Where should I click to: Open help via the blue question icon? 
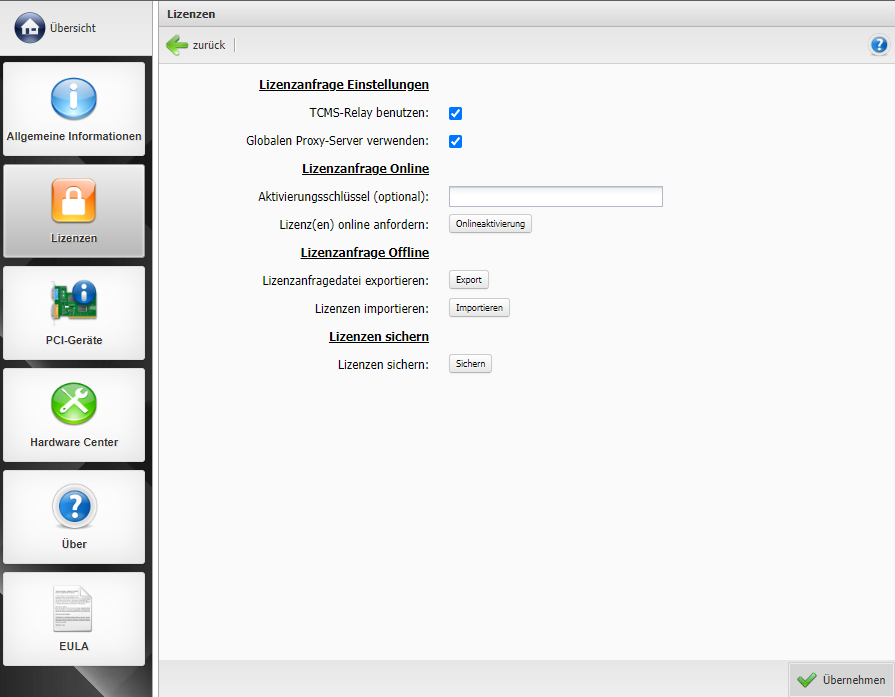click(879, 45)
